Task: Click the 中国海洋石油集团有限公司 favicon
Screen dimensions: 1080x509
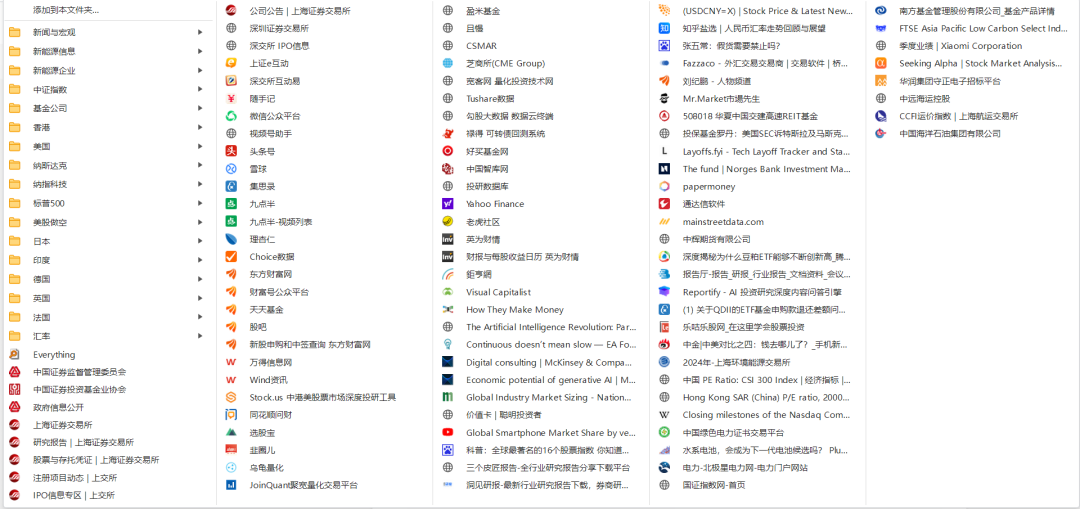Action: tap(881, 134)
